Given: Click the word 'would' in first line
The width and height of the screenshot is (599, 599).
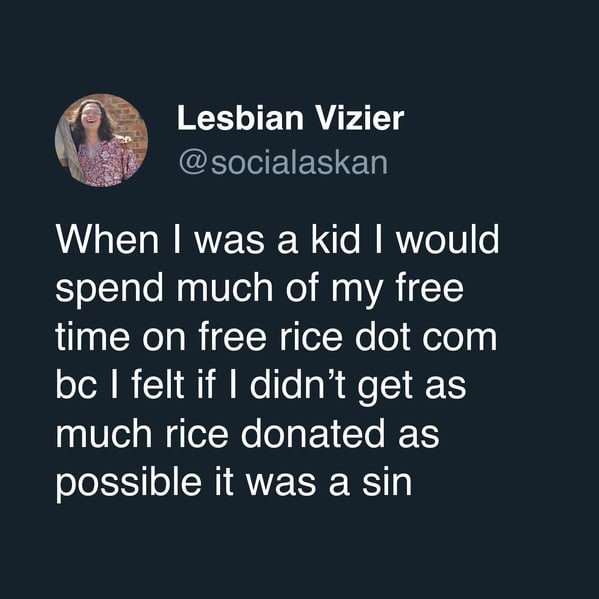Looking at the screenshot, I should coord(447,240).
